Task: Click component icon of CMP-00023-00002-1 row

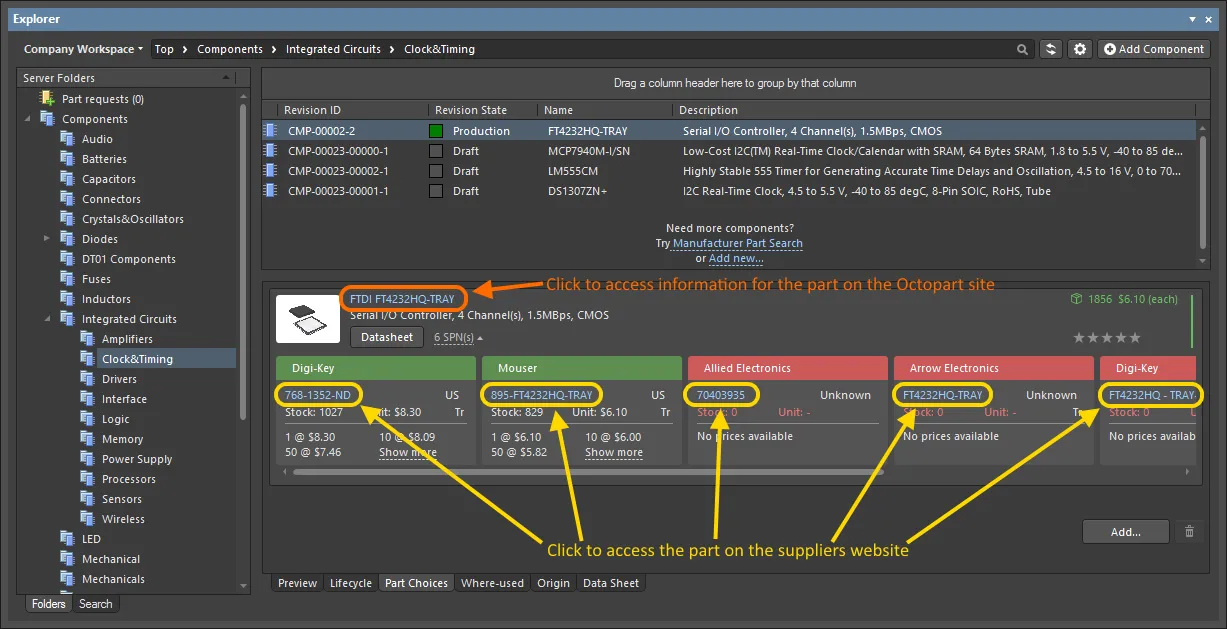Action: coord(270,171)
